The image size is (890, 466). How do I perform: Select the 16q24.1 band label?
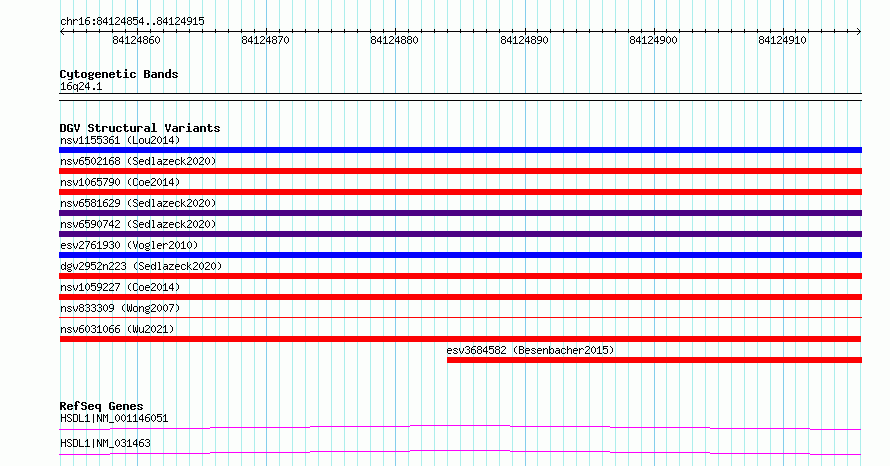pyautogui.click(x=81, y=86)
